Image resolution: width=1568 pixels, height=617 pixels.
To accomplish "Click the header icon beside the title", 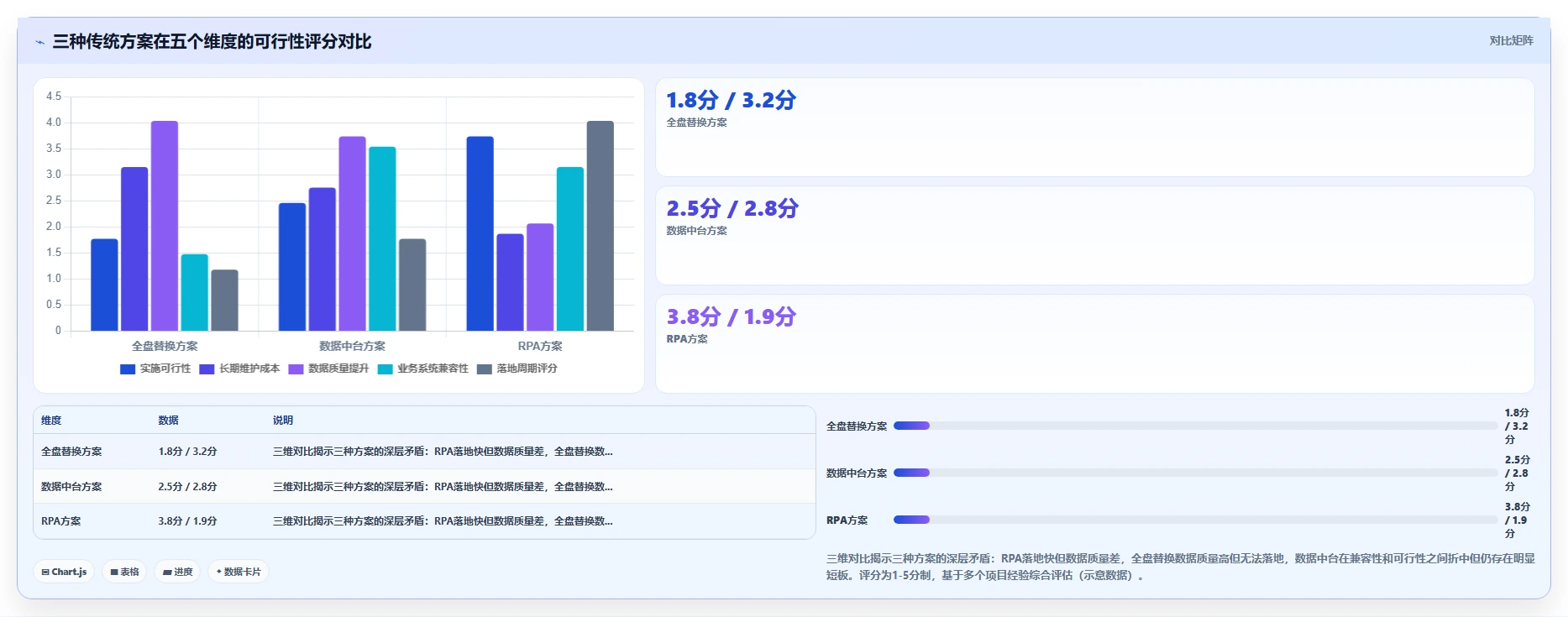I will pyautogui.click(x=39, y=42).
